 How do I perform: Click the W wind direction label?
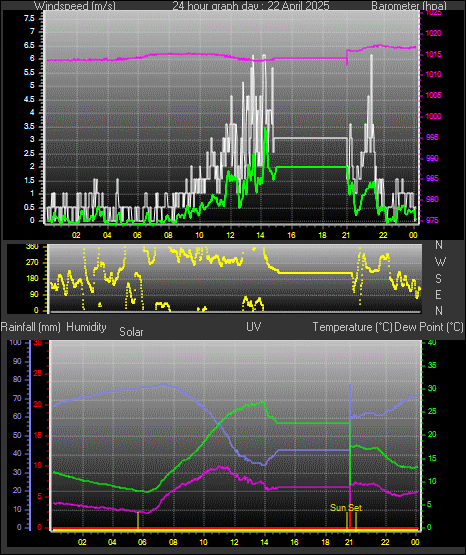tap(440, 262)
